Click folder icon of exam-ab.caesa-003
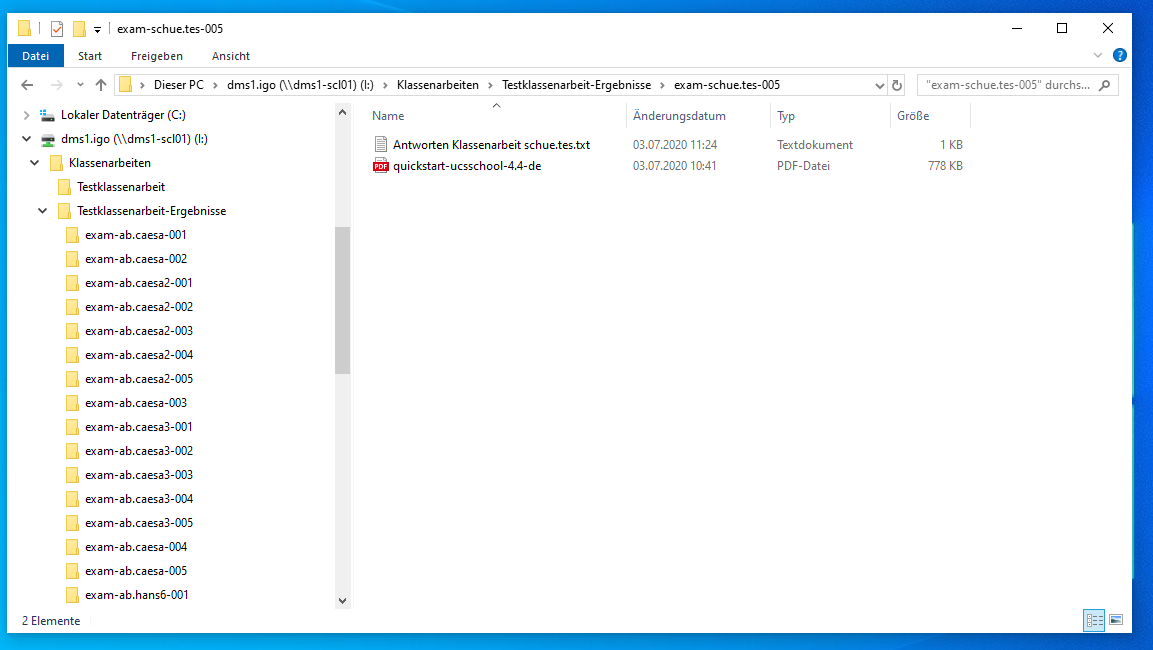This screenshot has height=650, width=1153. click(72, 403)
